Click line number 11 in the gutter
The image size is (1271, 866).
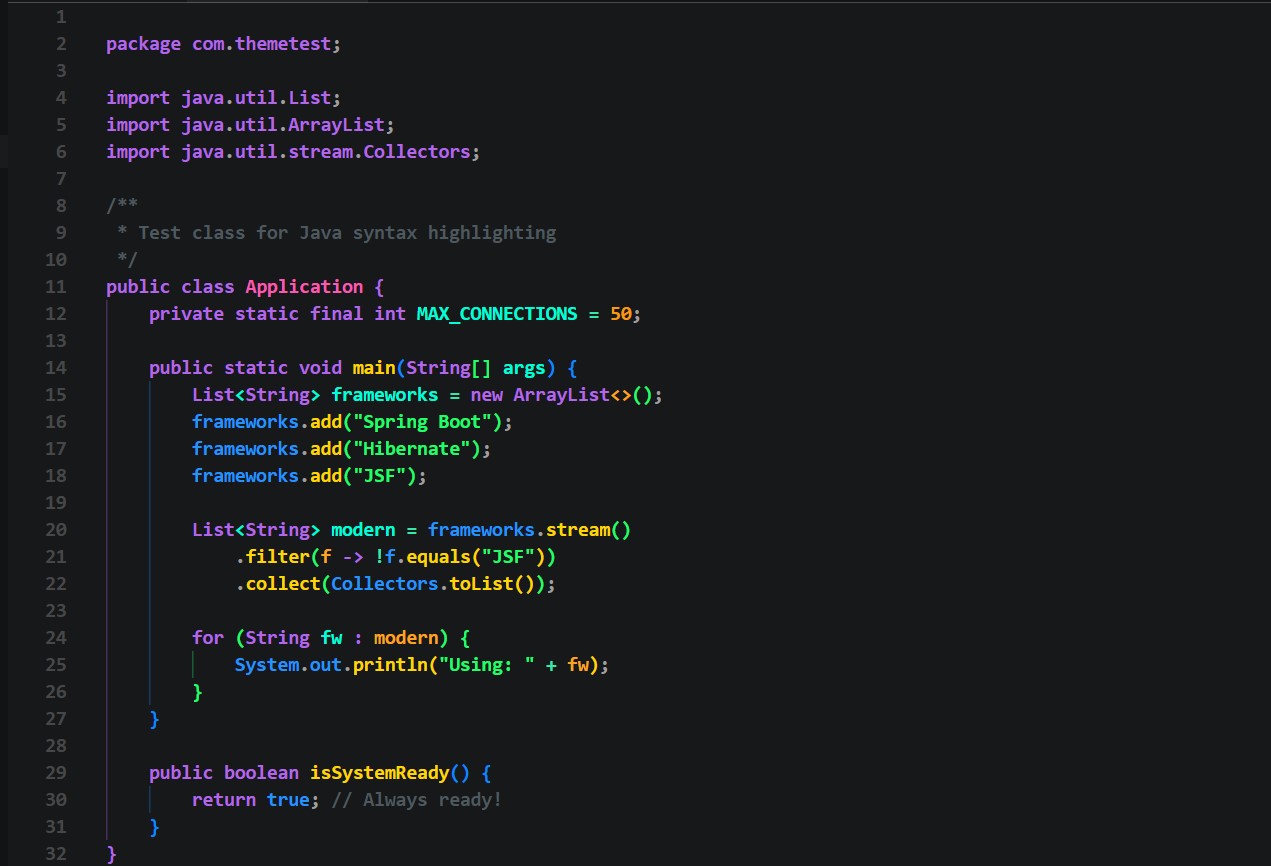pyautogui.click(x=56, y=287)
